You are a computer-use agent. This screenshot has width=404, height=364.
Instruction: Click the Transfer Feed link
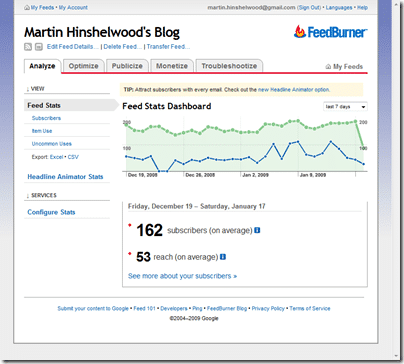click(168, 47)
